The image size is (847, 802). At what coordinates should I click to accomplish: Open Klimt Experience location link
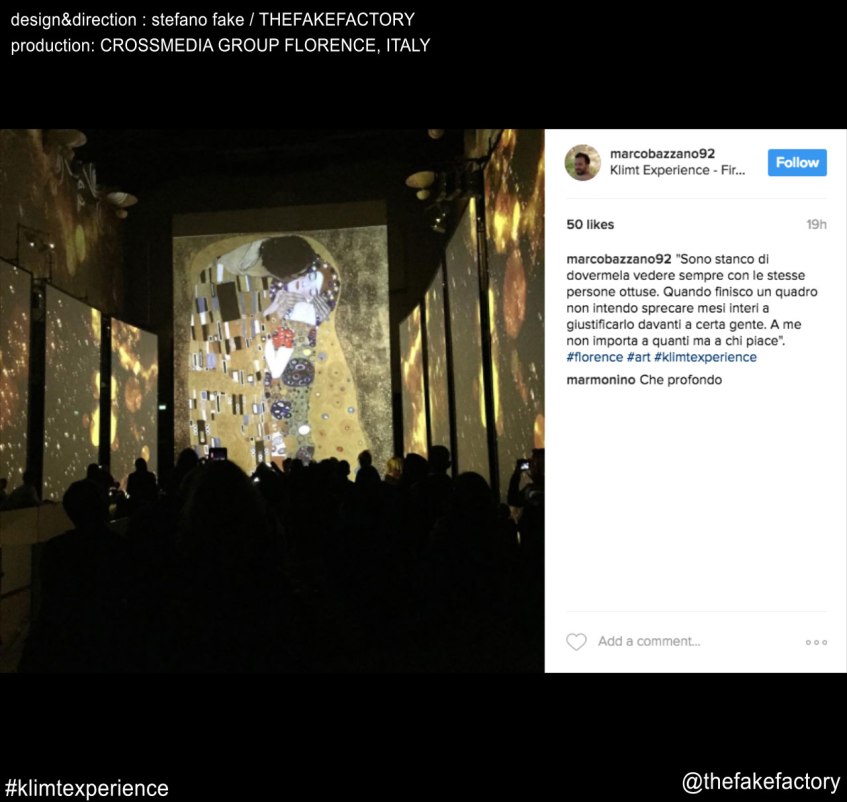coord(677,170)
